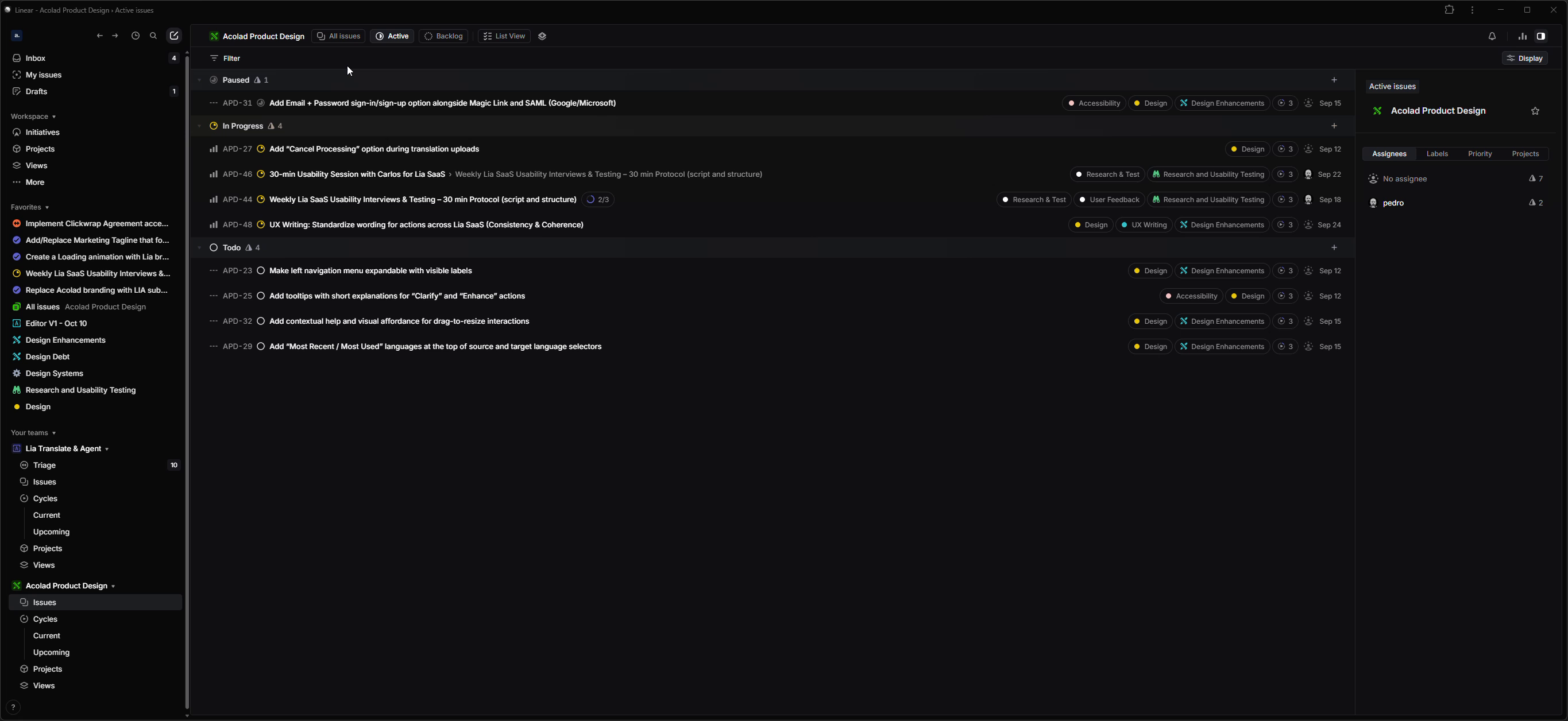Viewport: 1568px width, 721px height.
Task: Expand the Acolad Product Design team dropdown
Action: 113,587
